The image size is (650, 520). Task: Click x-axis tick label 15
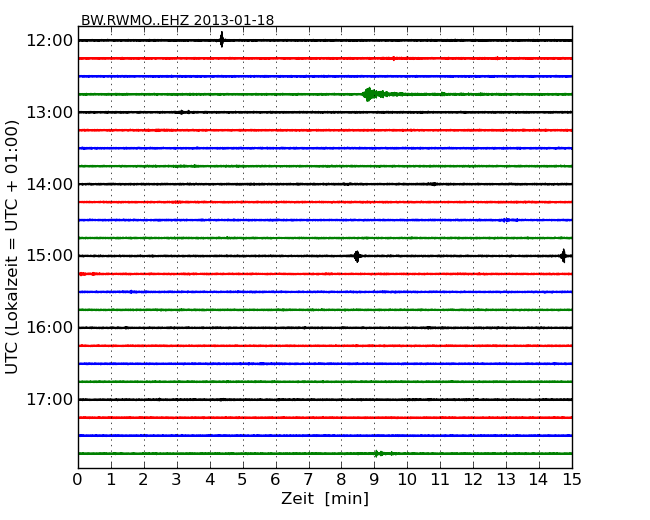coord(572,480)
